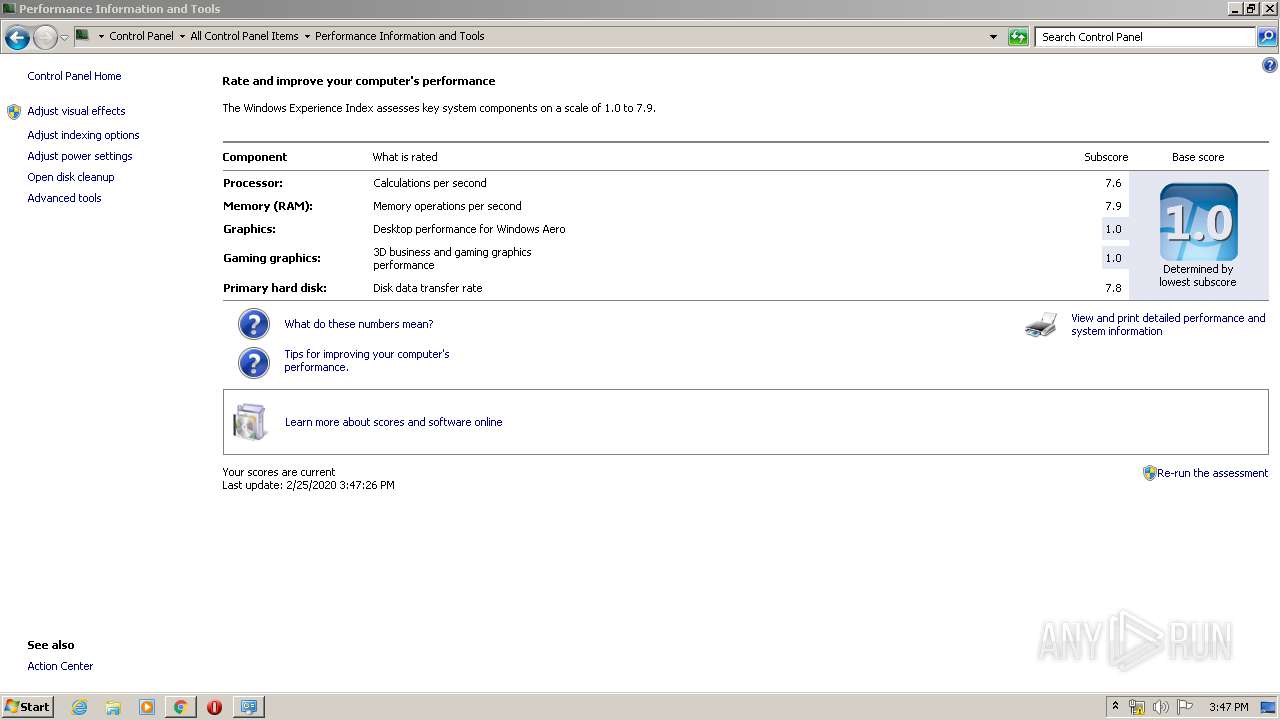1280x720 pixels.
Task: Select the Breadcrumb Control Panel item
Action: tap(141, 36)
